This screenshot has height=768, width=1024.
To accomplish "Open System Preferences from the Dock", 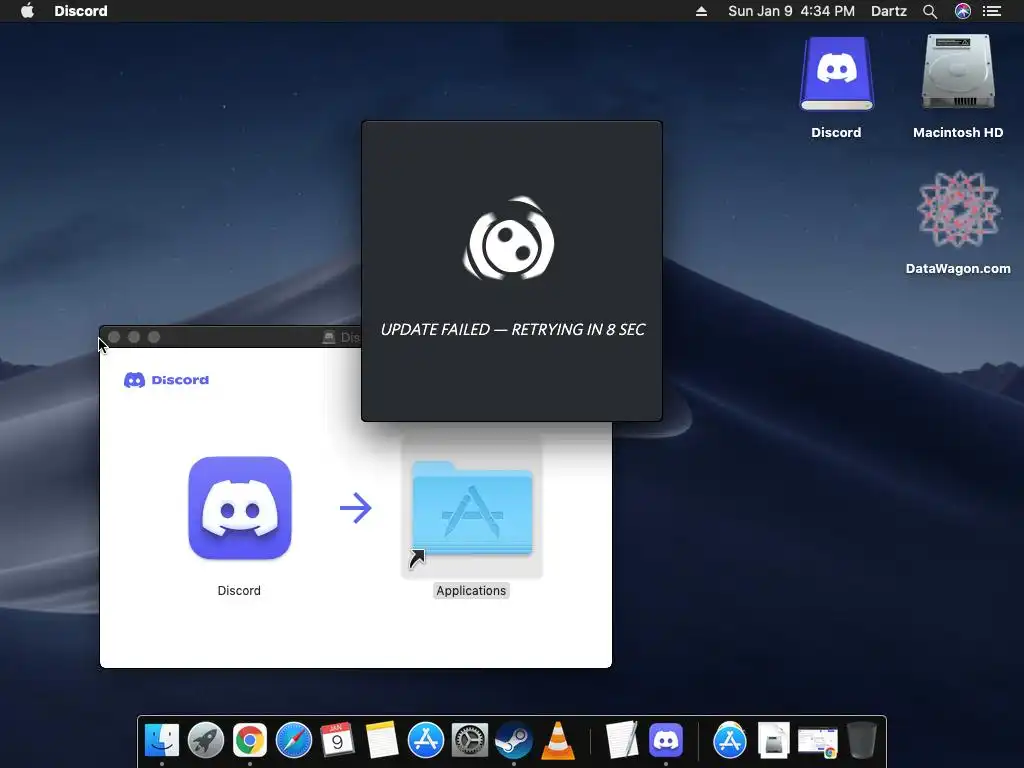I will click(x=470, y=741).
